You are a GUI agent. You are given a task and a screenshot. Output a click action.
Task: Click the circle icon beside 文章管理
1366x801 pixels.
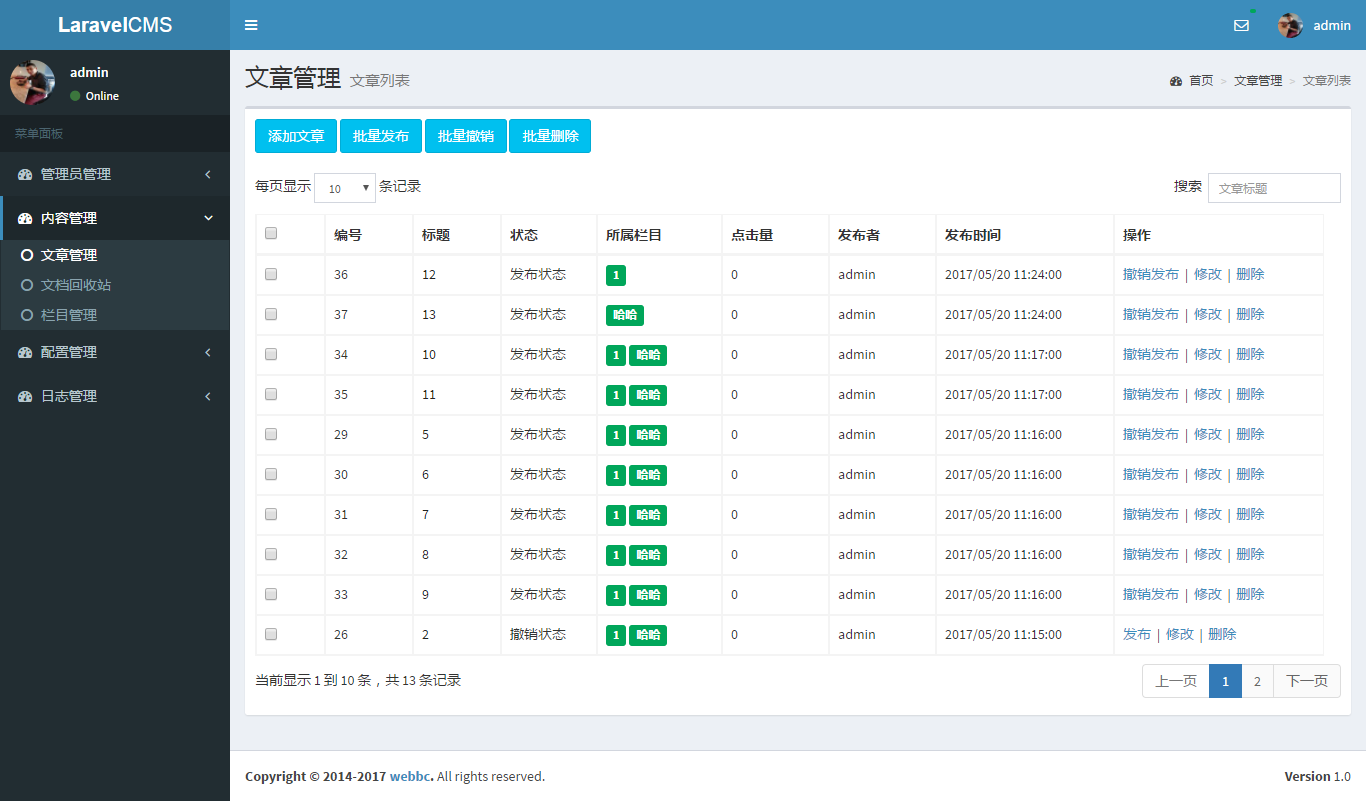[x=27, y=255]
